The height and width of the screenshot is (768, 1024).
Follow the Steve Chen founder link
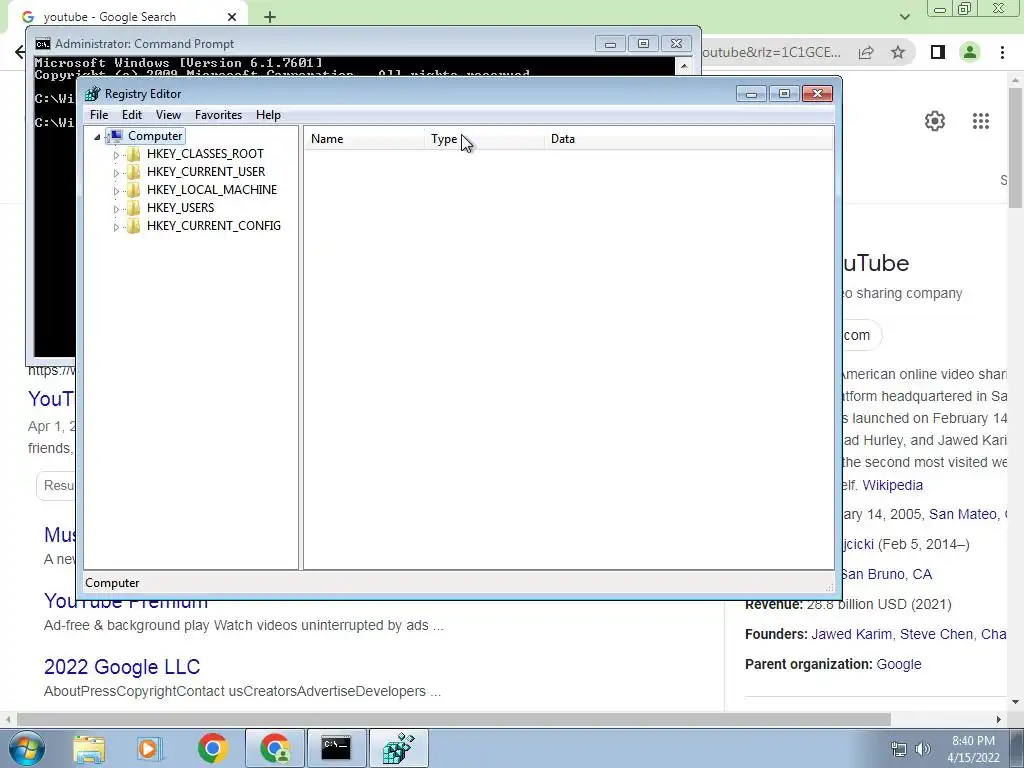point(936,634)
